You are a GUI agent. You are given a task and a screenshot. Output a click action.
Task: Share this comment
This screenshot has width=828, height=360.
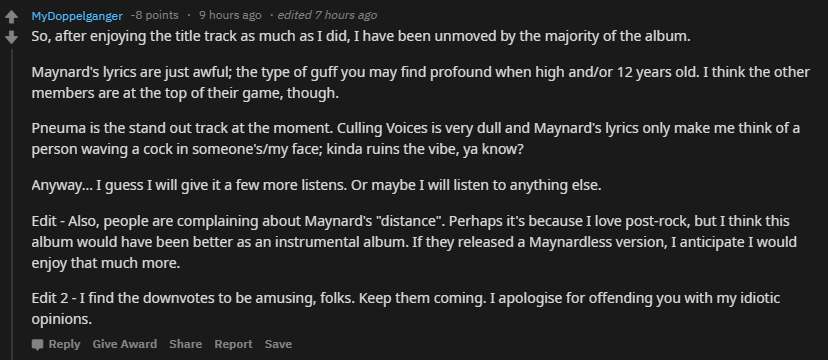tap(185, 344)
